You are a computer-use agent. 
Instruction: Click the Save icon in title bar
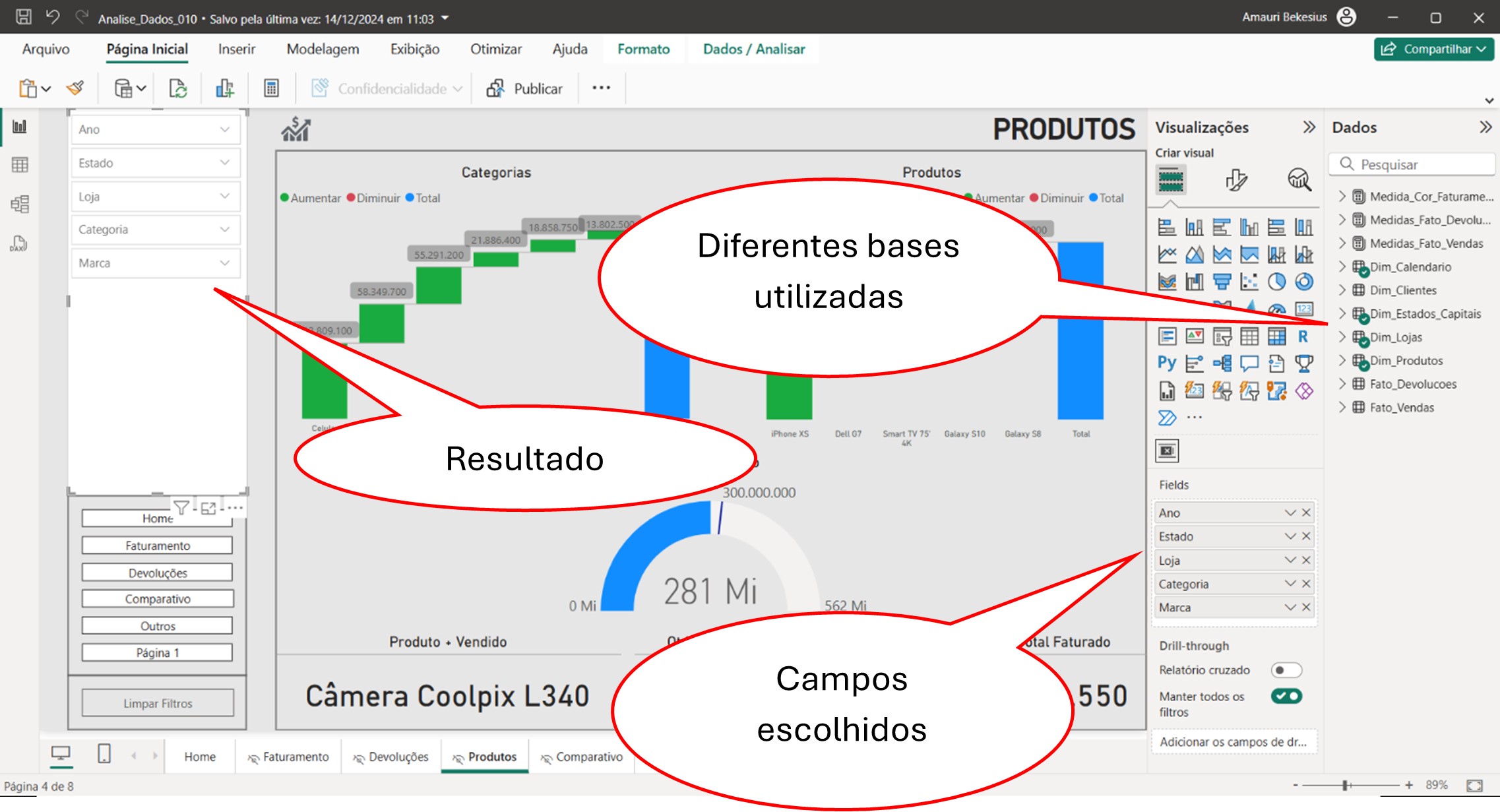pyautogui.click(x=23, y=17)
